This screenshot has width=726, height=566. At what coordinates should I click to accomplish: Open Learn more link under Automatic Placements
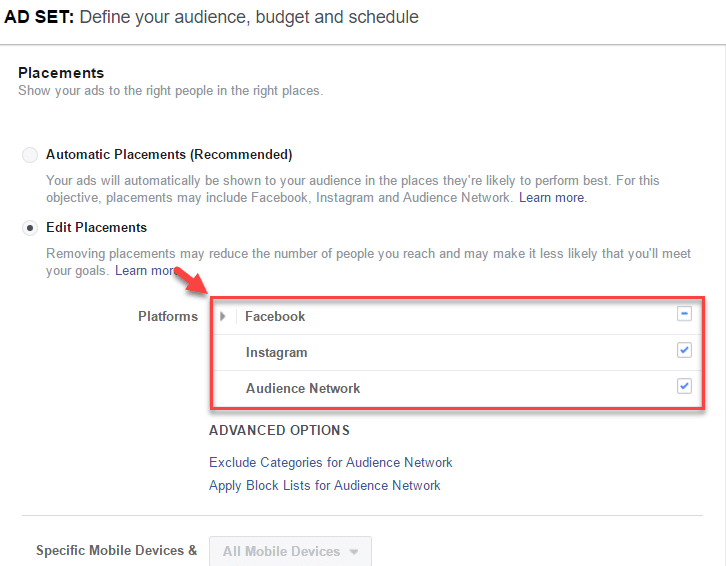coord(552,198)
